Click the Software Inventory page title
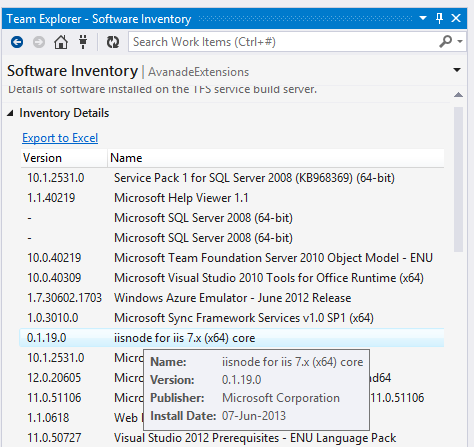This screenshot has width=474, height=447. pos(73,71)
